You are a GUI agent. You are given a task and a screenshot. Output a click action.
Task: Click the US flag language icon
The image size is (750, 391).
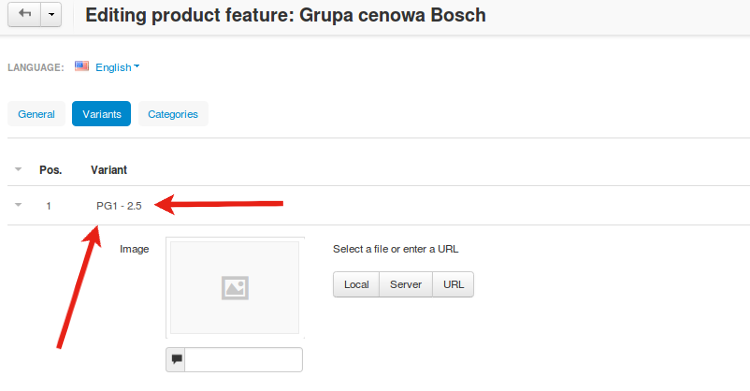click(82, 67)
